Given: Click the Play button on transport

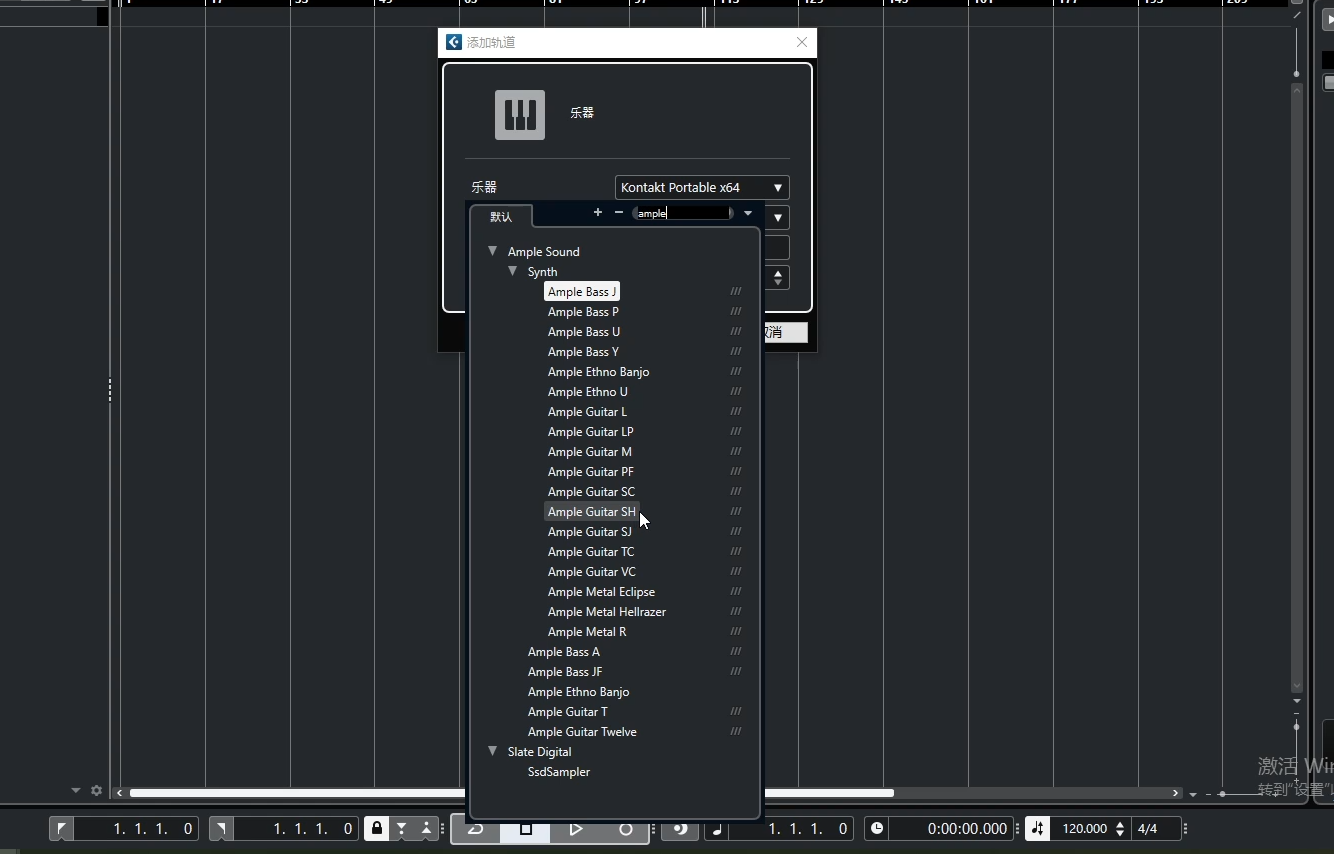Looking at the screenshot, I should (x=575, y=828).
